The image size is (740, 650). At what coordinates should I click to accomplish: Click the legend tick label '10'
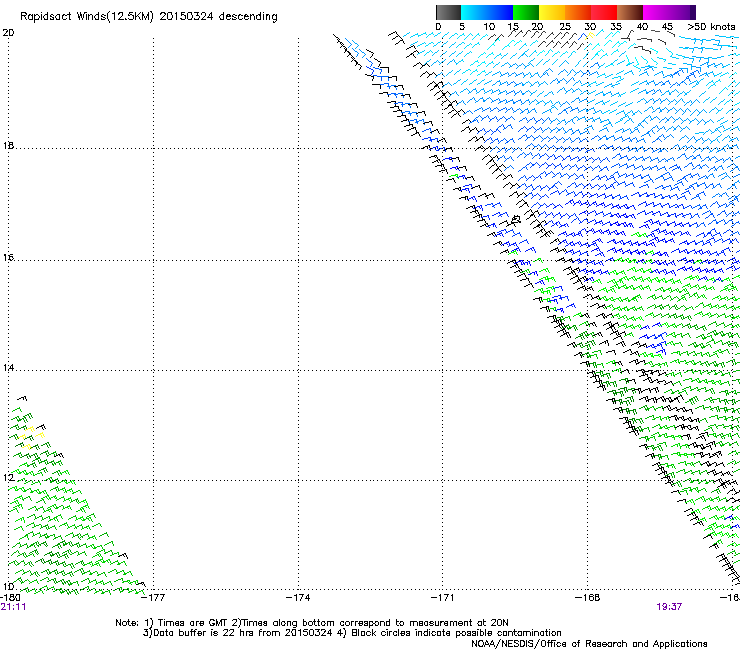(489, 27)
